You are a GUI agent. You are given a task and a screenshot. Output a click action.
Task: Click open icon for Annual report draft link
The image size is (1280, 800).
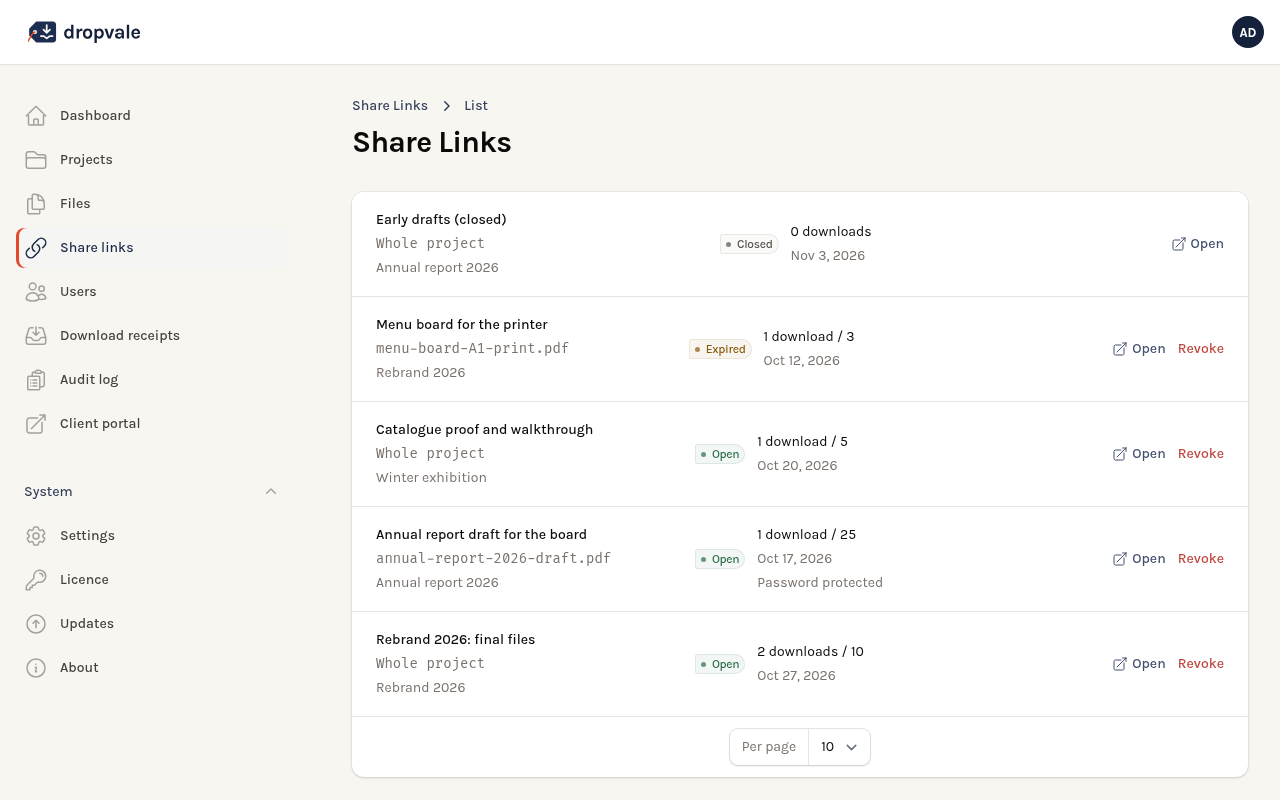(1120, 559)
